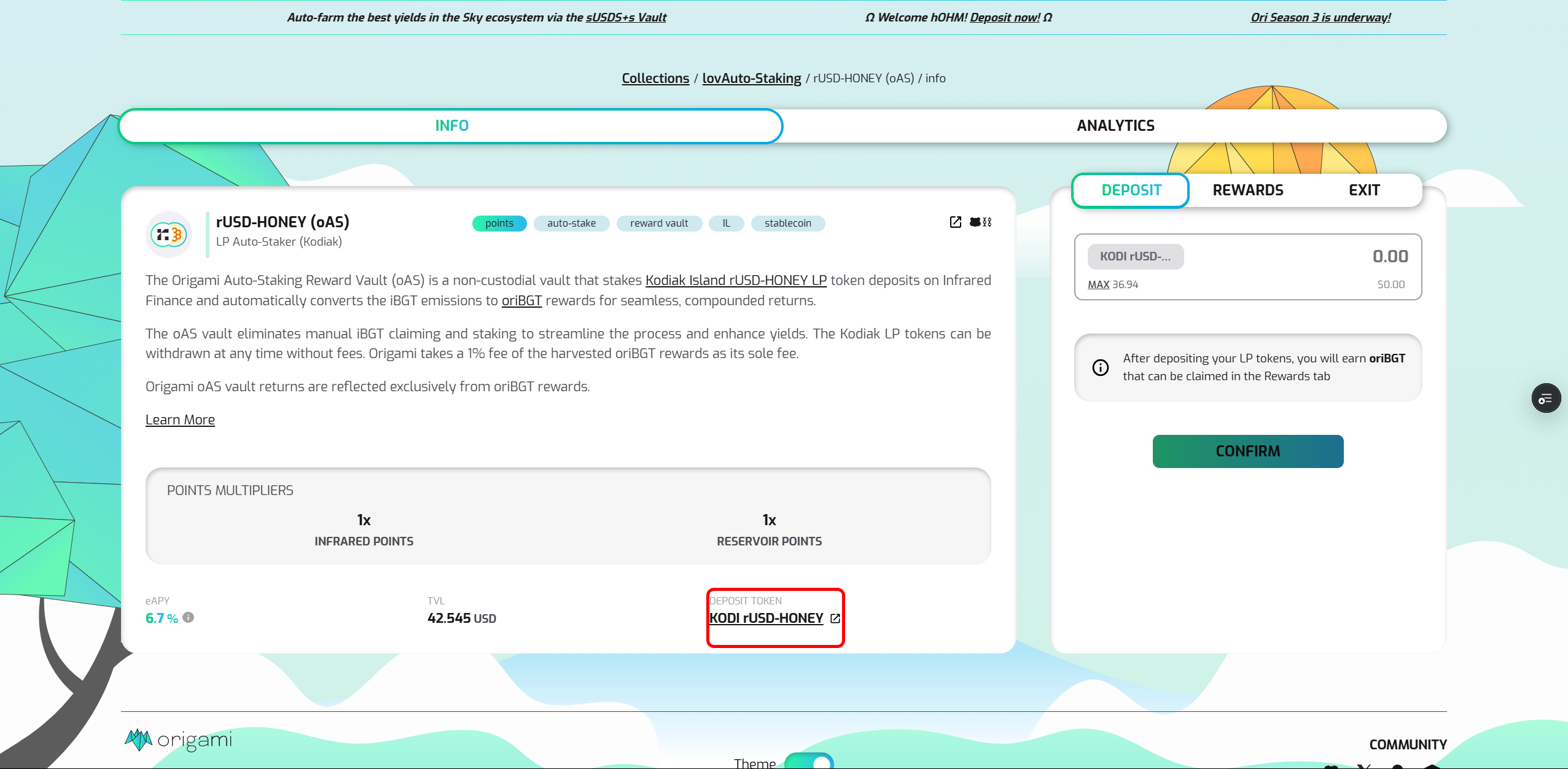Switch to the REWARDS tab
Image resolution: width=1568 pixels, height=769 pixels.
point(1247,190)
